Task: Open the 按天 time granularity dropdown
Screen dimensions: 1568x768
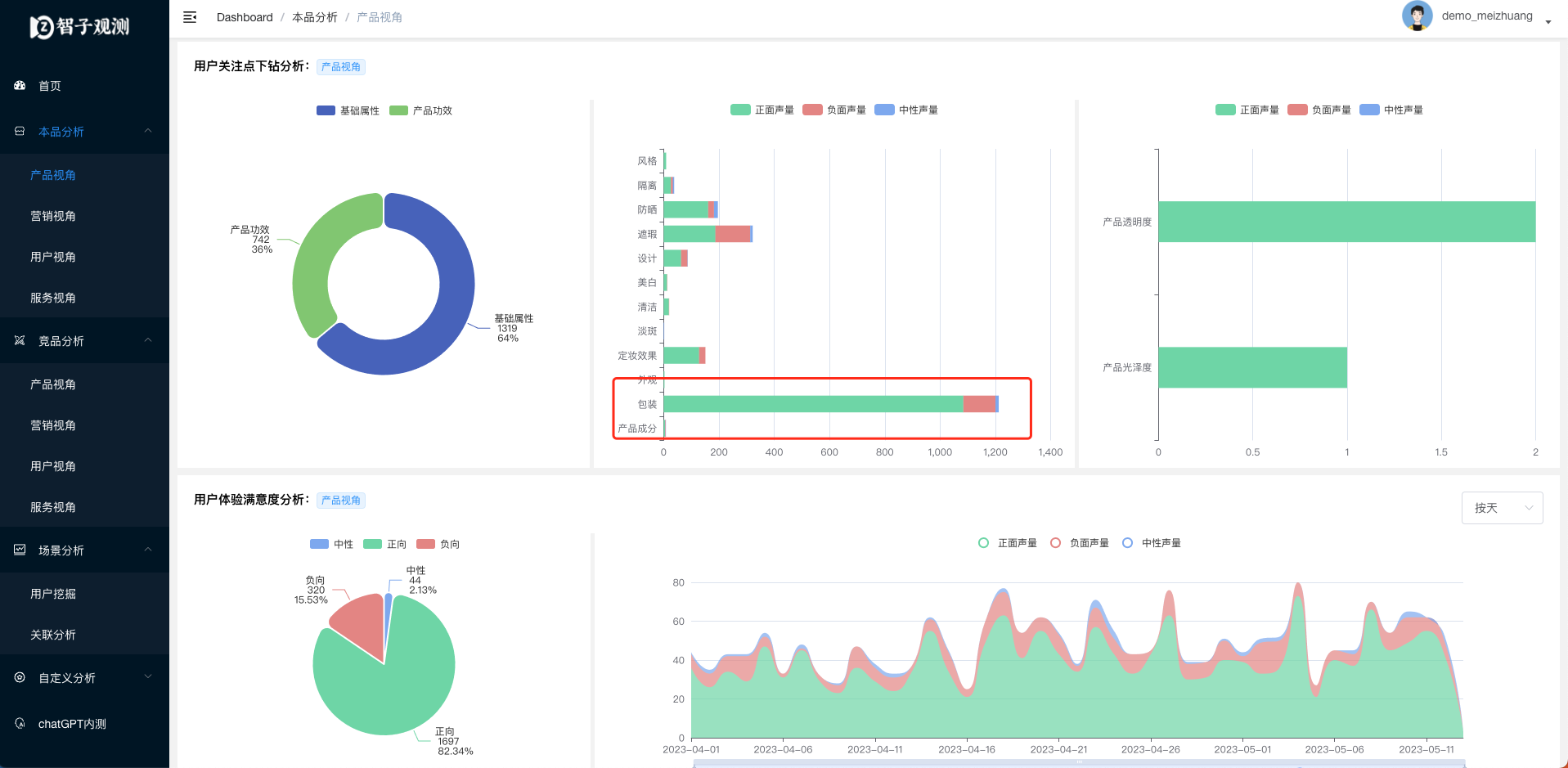Action: pos(1502,508)
